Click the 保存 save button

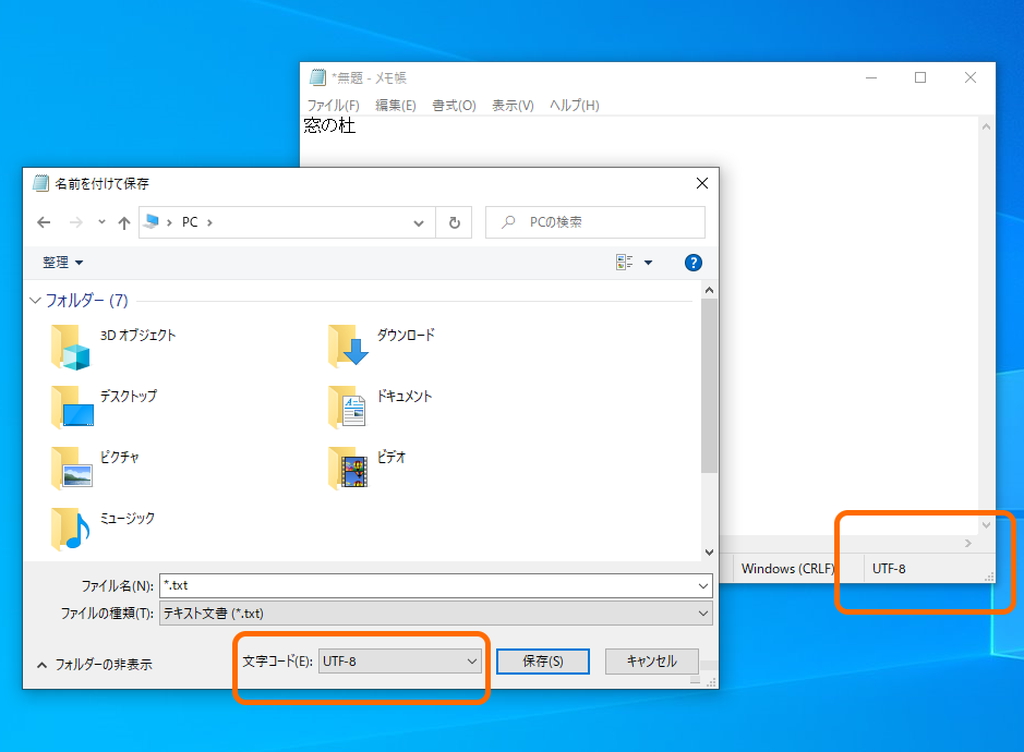tap(542, 661)
